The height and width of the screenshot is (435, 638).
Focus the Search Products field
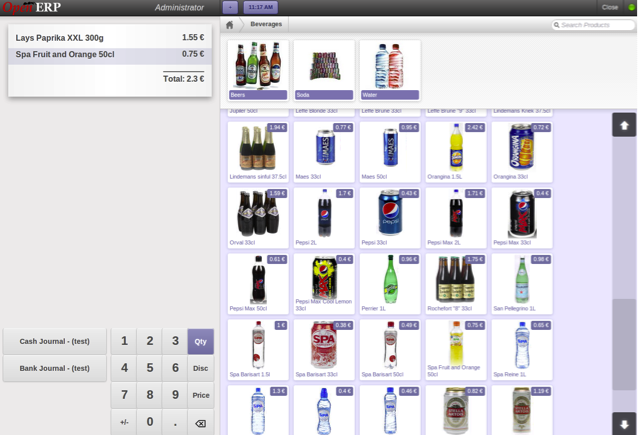pyautogui.click(x=593, y=25)
